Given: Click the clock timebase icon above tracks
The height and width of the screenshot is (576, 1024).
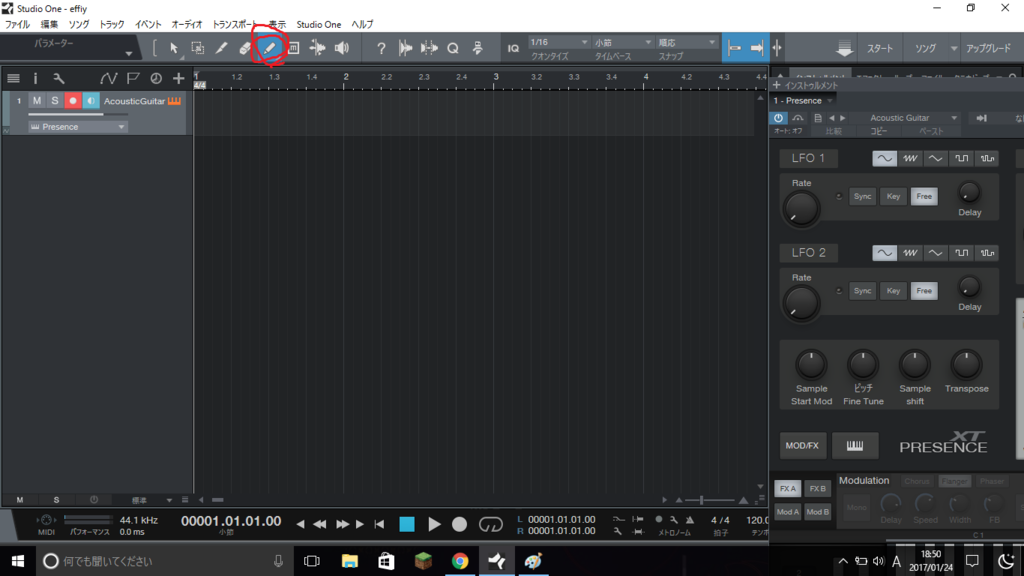Looking at the screenshot, I should pos(156,78).
